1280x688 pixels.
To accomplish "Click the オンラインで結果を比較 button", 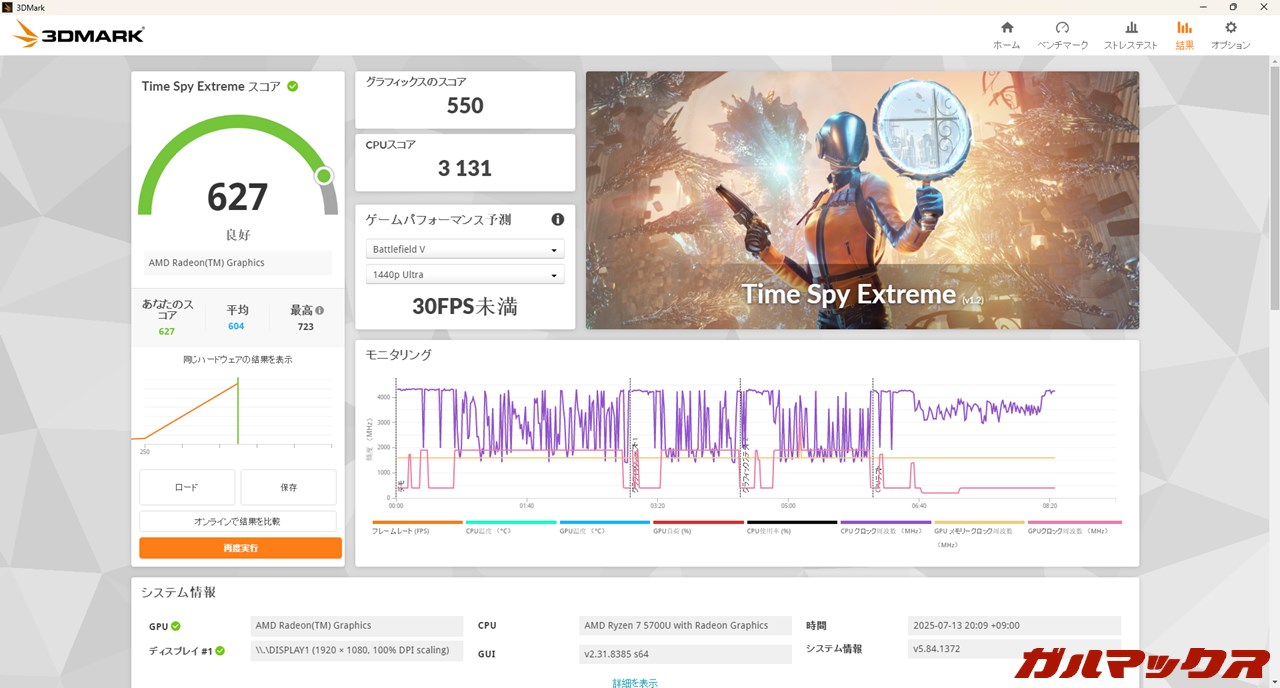I will pyautogui.click(x=238, y=521).
